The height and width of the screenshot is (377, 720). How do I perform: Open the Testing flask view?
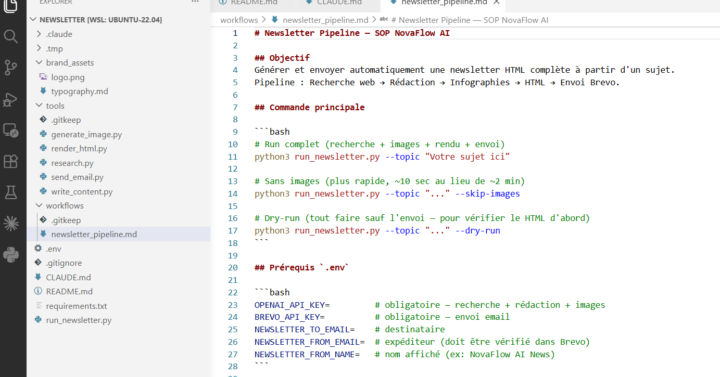coord(11,192)
